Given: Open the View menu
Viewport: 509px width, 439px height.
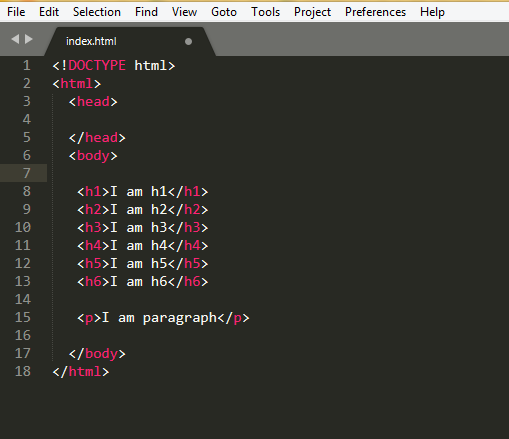Looking at the screenshot, I should pyautogui.click(x=184, y=12).
